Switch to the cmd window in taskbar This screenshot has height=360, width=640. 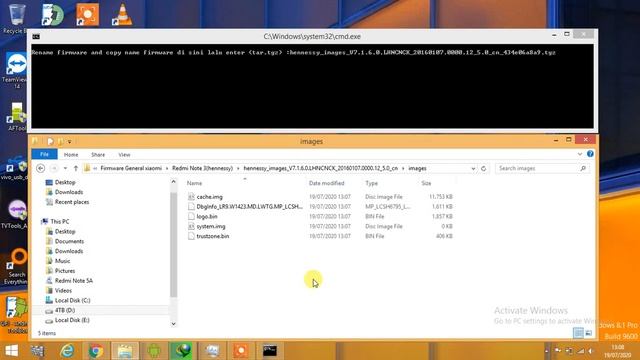tap(269, 351)
